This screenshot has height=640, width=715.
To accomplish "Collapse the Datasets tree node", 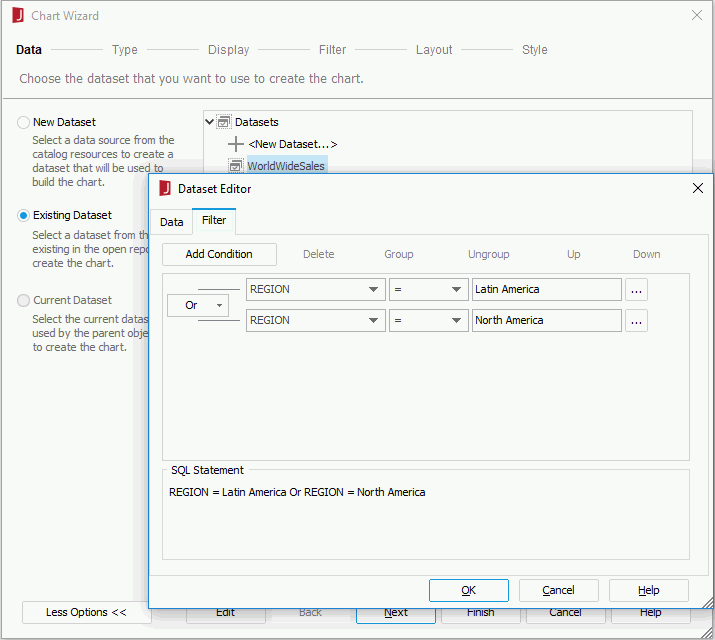I will pyautogui.click(x=209, y=122).
